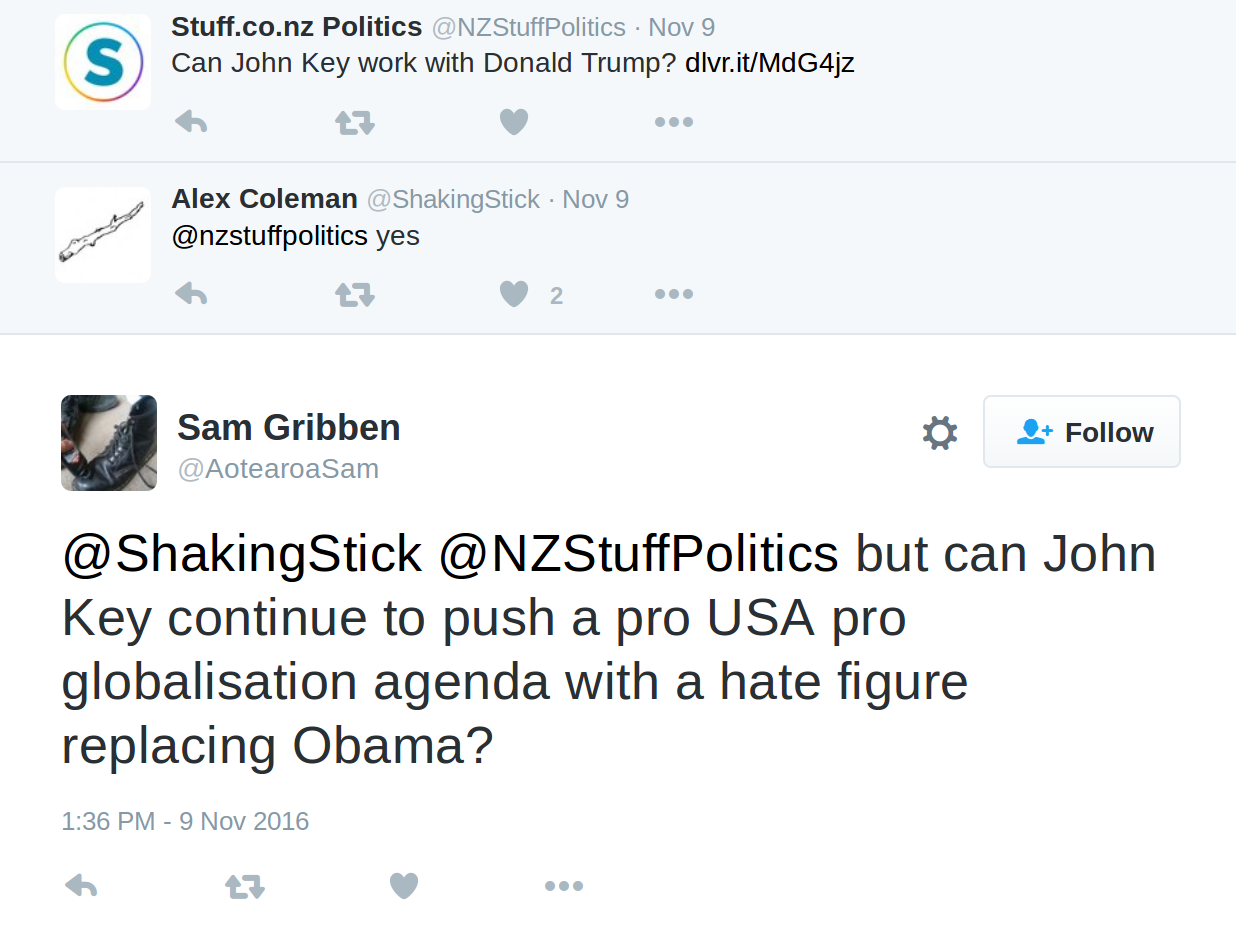
Task: Reply to the Stuff.co.nz Politics tweet
Action: [191, 122]
